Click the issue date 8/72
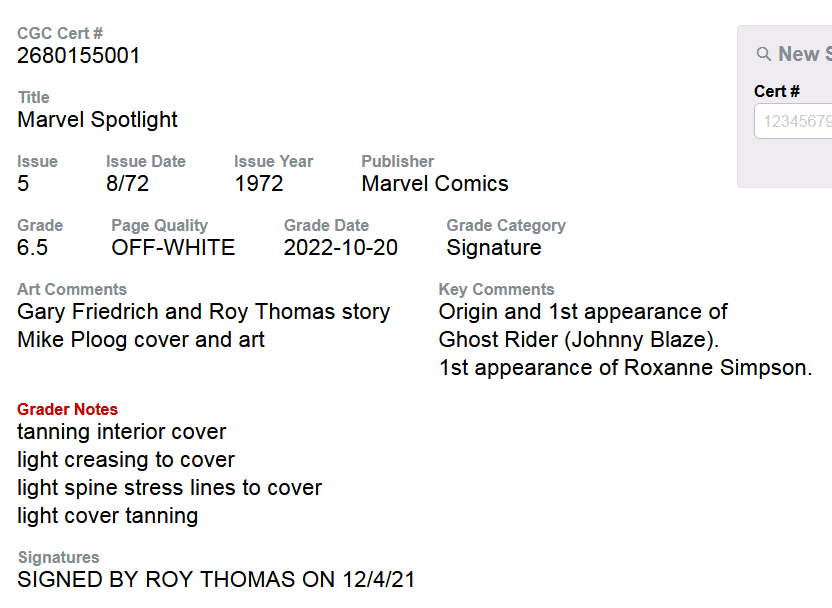 pyautogui.click(x=127, y=184)
